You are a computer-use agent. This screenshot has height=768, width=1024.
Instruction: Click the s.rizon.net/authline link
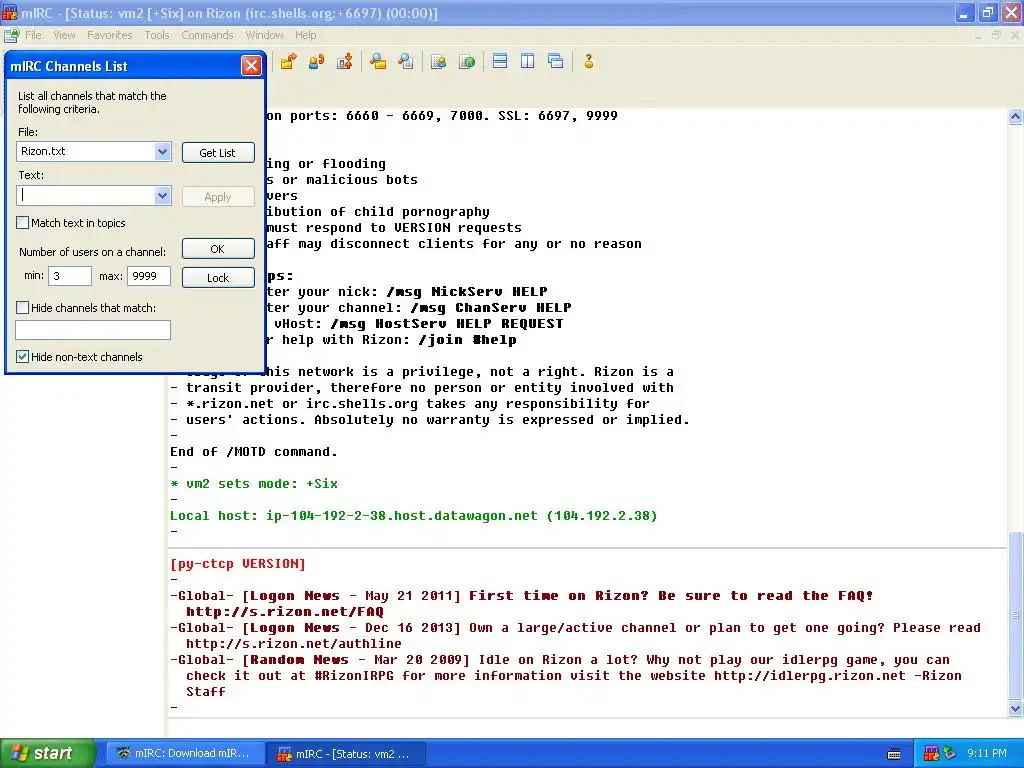pyautogui.click(x=293, y=644)
